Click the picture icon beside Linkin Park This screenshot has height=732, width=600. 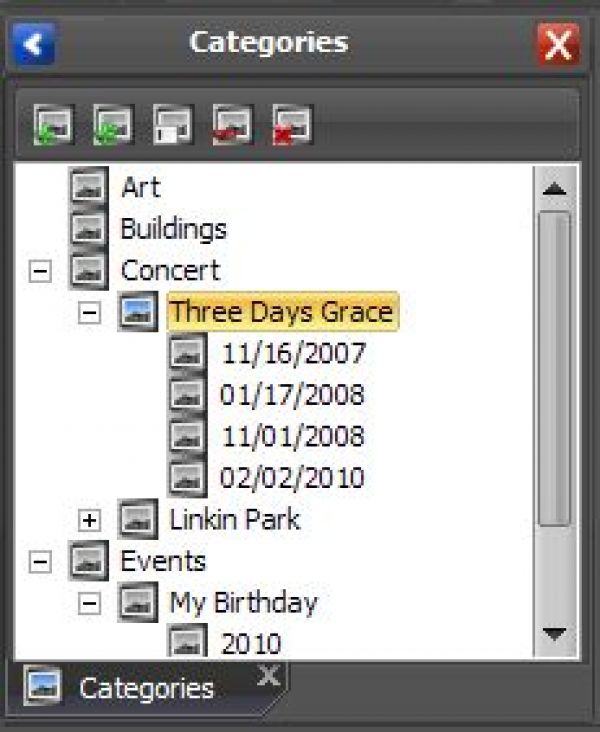pyautogui.click(x=138, y=520)
